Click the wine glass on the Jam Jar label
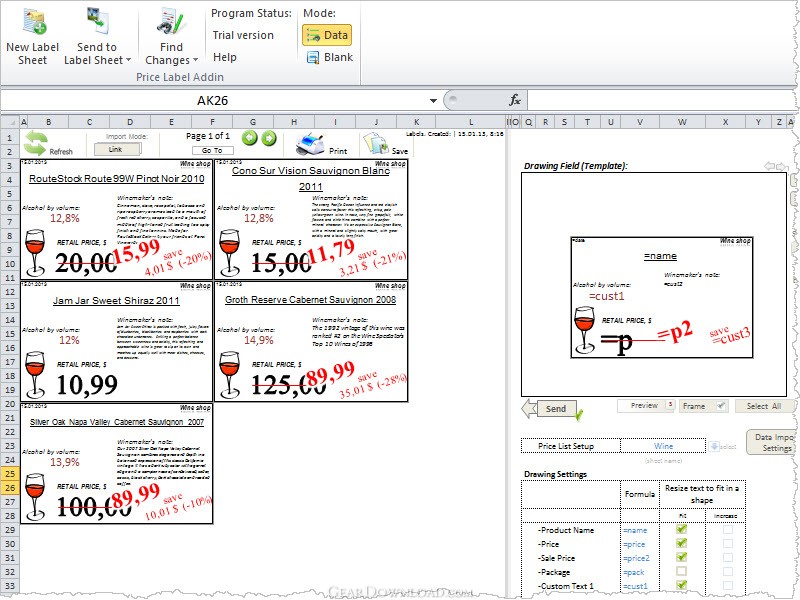Image resolution: width=800 pixels, height=600 pixels. tap(35, 375)
